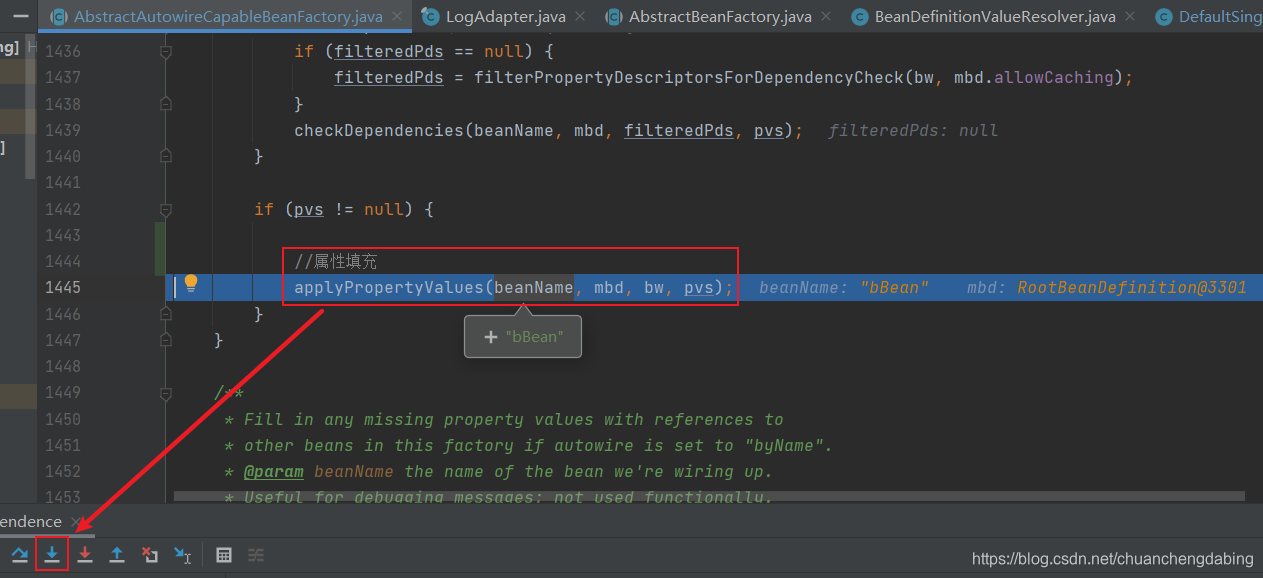Collapse the 'if (pvs != null)' fold at line 1442
The height and width of the screenshot is (578, 1263).
tap(167, 209)
